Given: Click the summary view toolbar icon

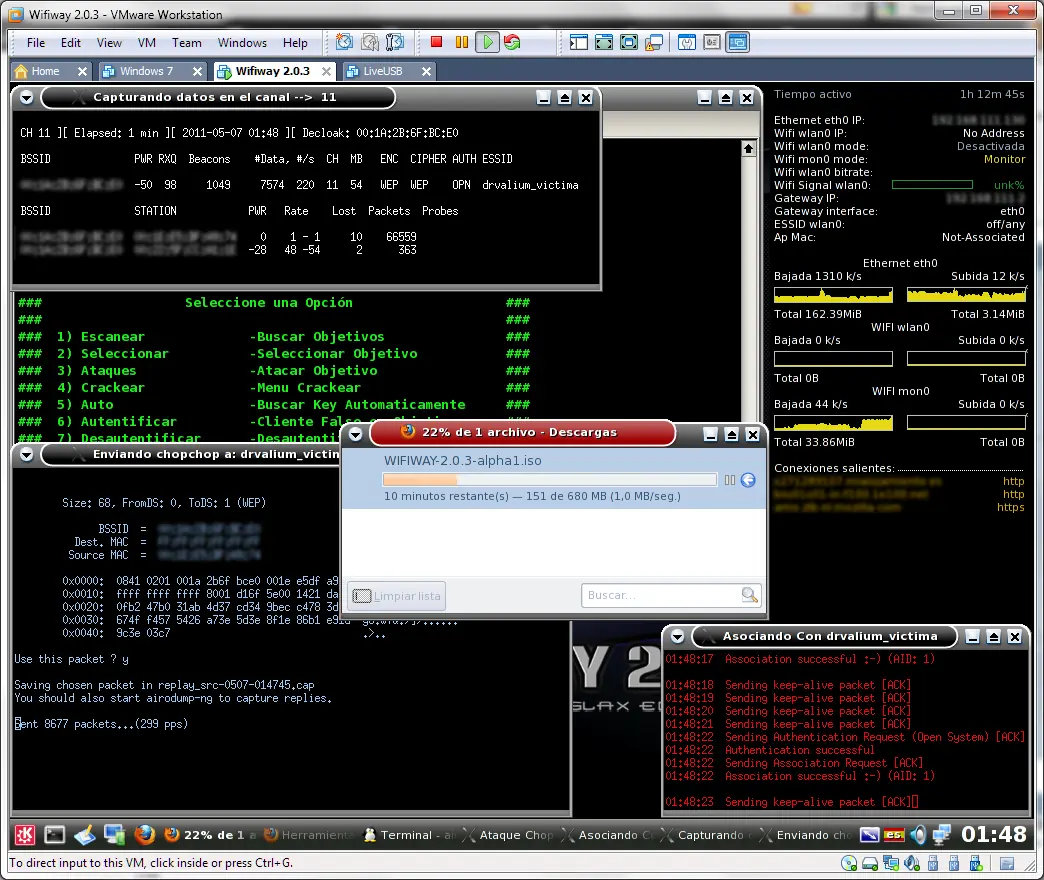Looking at the screenshot, I should 686,42.
